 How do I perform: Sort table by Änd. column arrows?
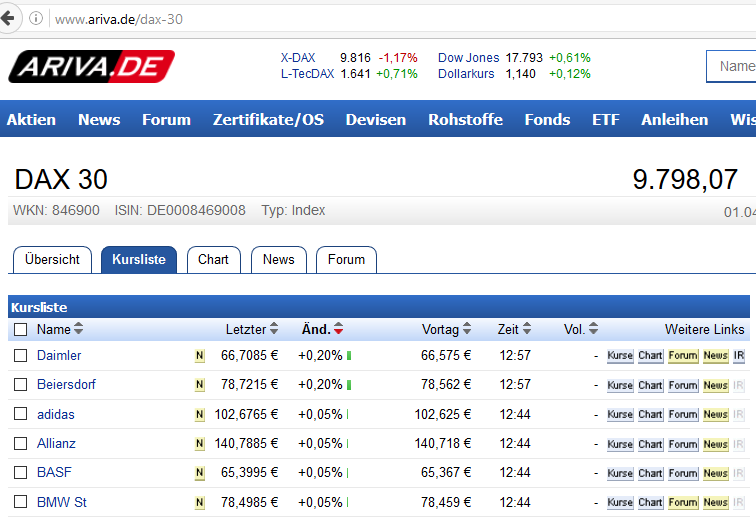click(338, 328)
